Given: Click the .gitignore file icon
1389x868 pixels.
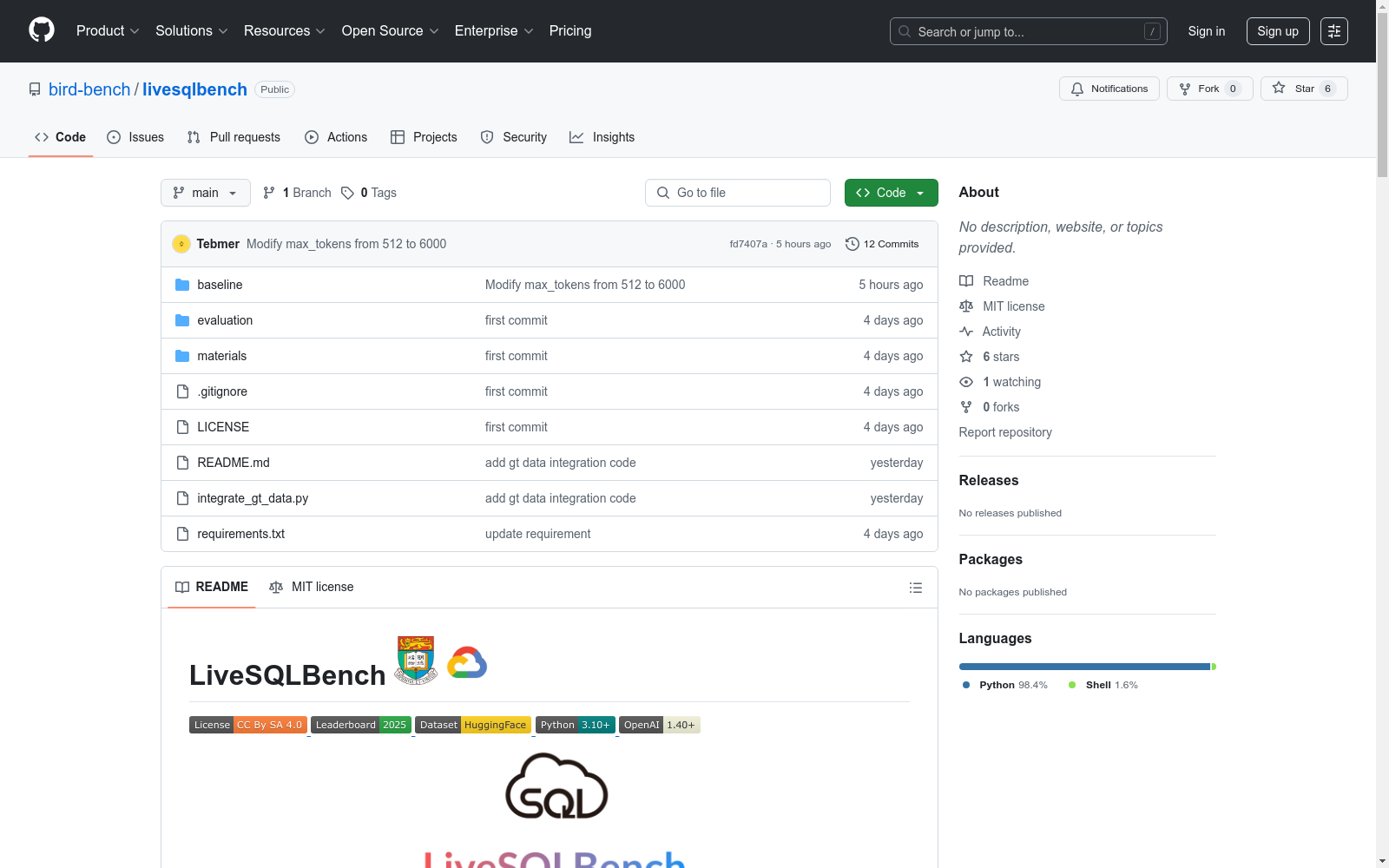Looking at the screenshot, I should click(x=182, y=391).
